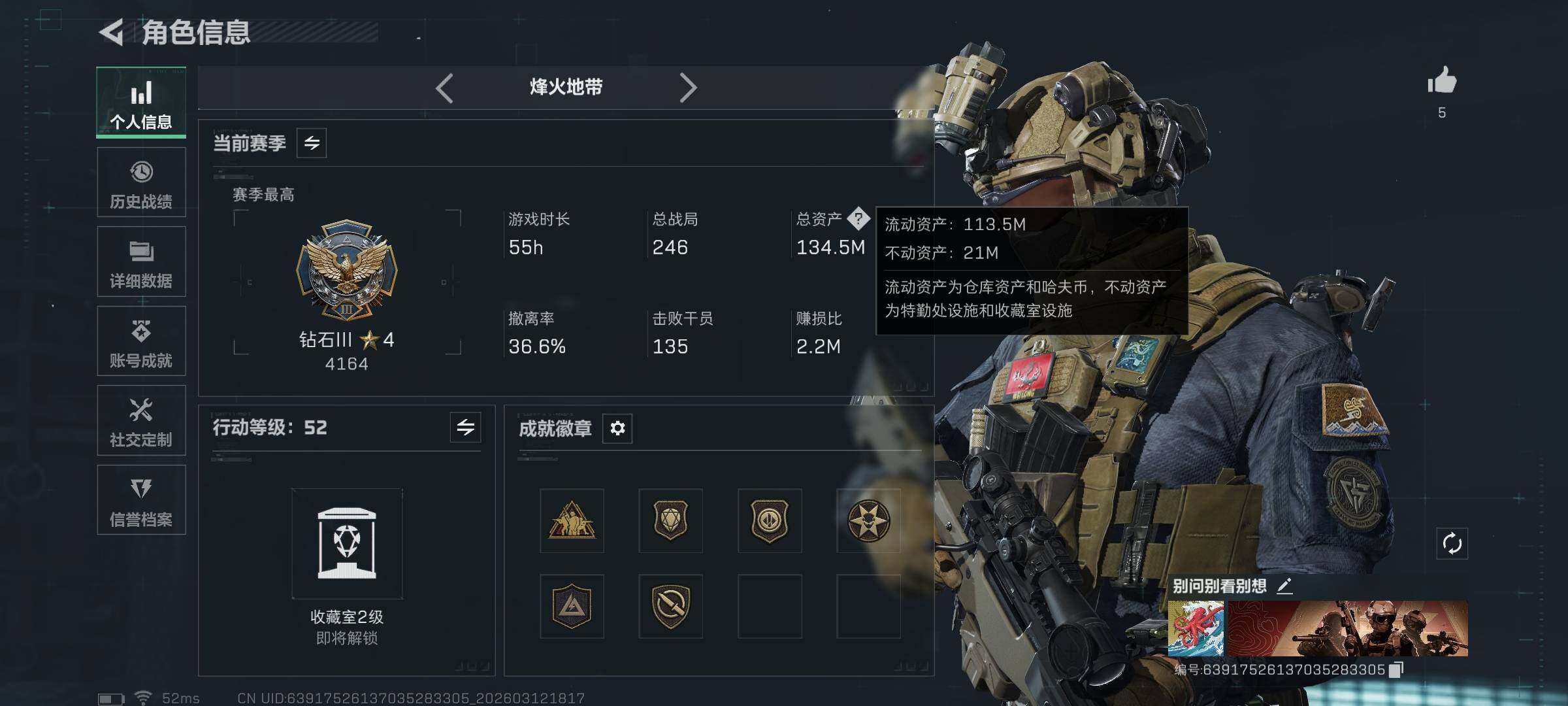Copy the player ID number via copy icon
The image size is (1568, 706).
coord(1396,670)
